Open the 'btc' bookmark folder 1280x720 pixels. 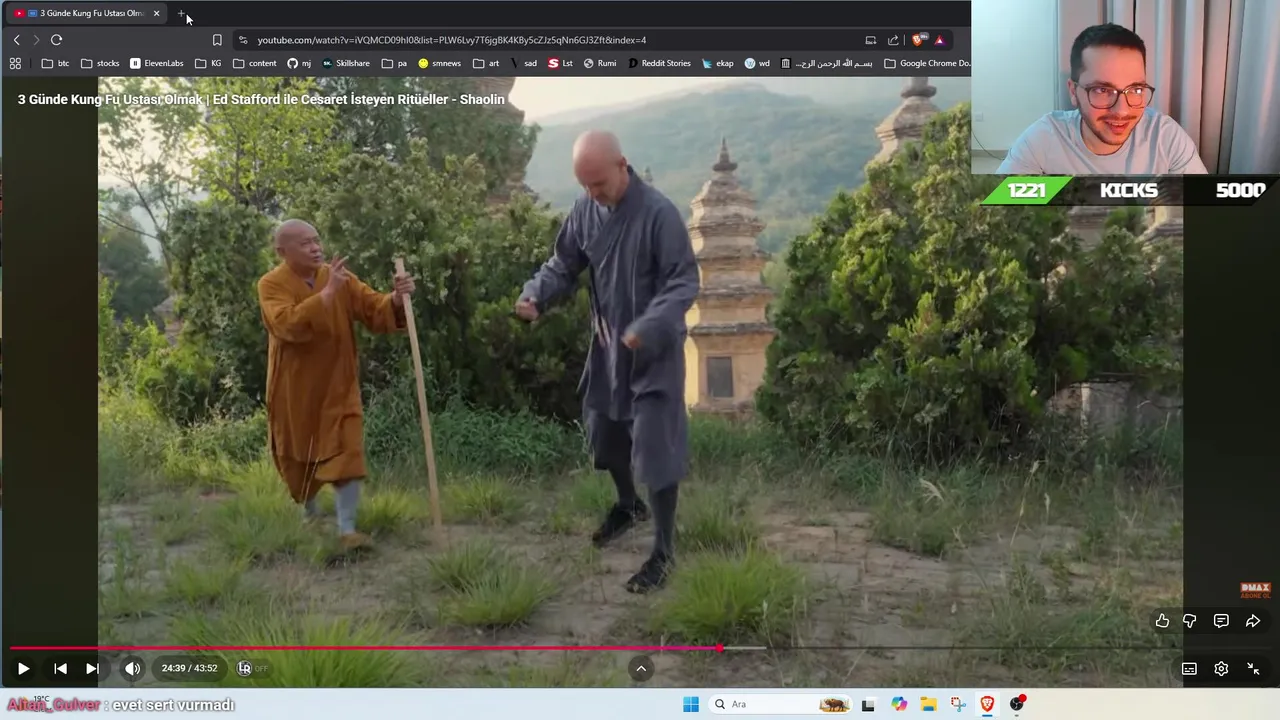(56, 63)
